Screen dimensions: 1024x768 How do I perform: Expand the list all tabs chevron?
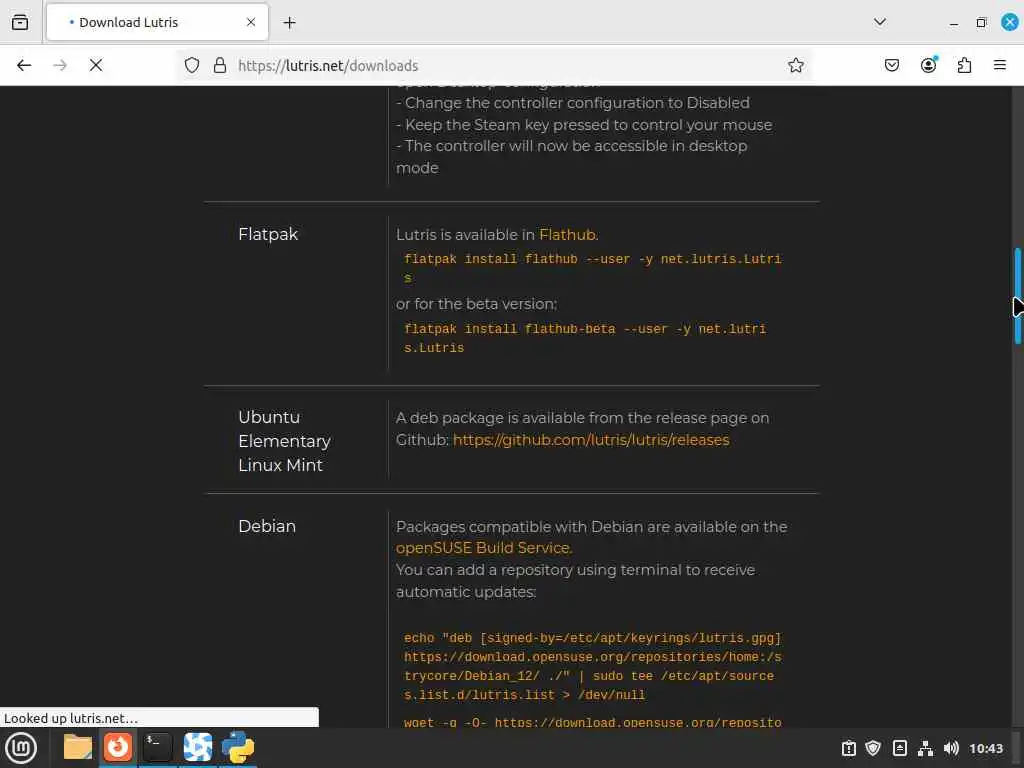coord(880,22)
